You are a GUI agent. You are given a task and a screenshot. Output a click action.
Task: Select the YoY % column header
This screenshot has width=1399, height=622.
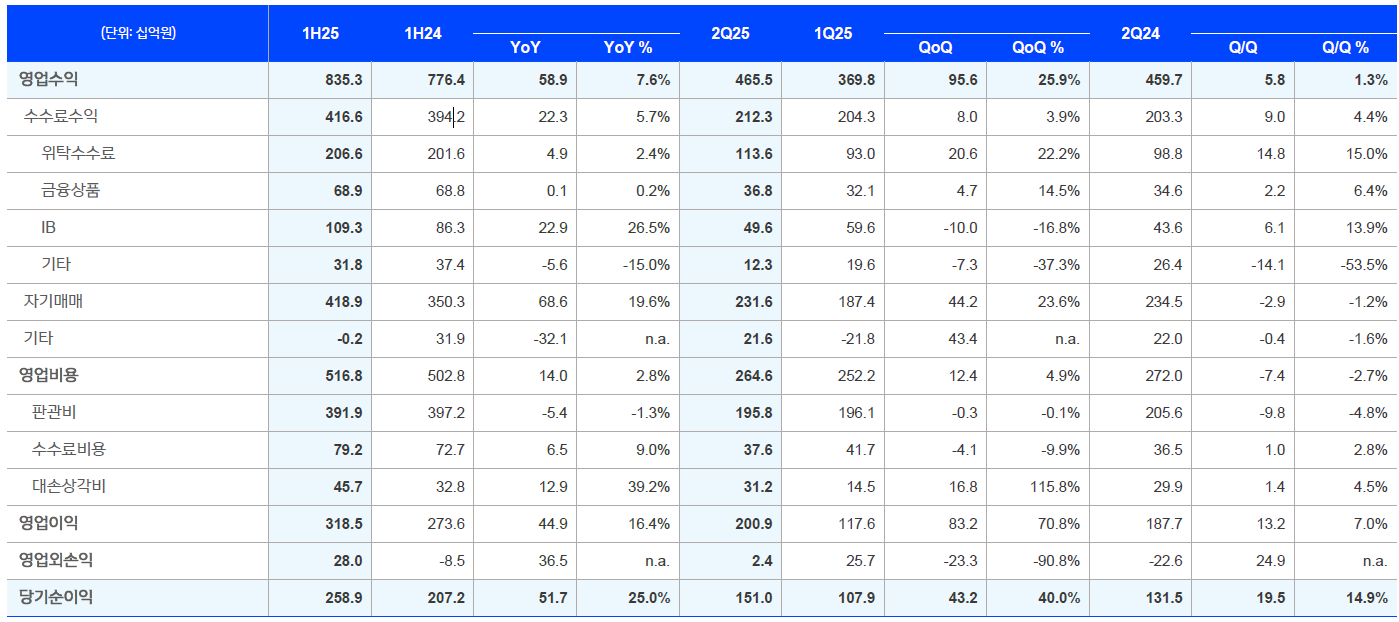click(628, 47)
